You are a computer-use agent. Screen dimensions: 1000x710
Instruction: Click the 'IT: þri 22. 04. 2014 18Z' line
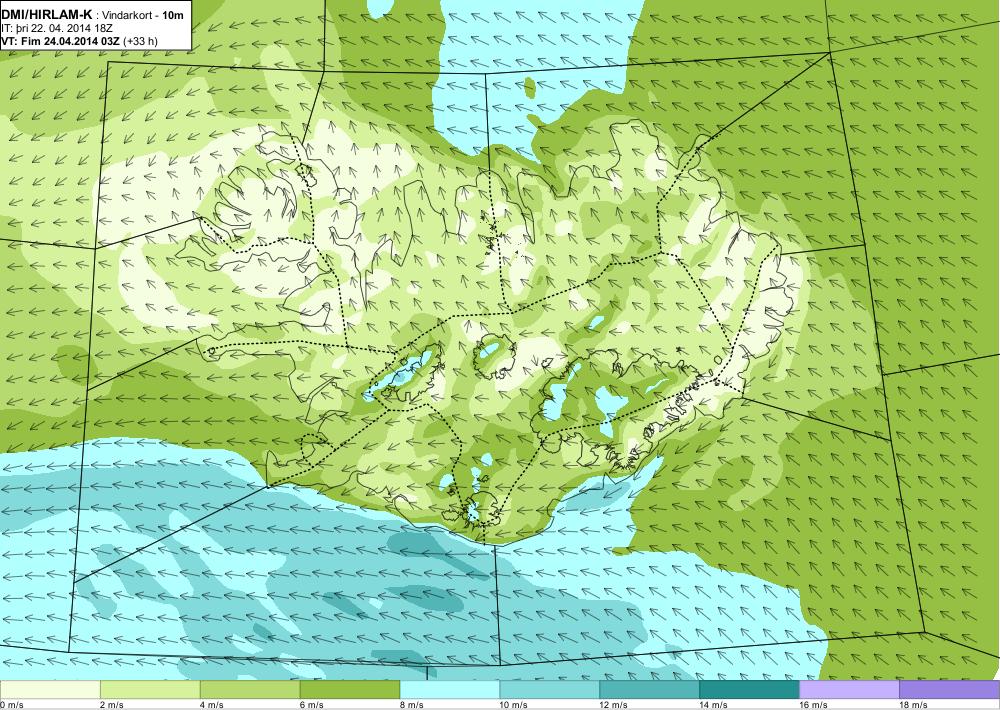coord(57,28)
